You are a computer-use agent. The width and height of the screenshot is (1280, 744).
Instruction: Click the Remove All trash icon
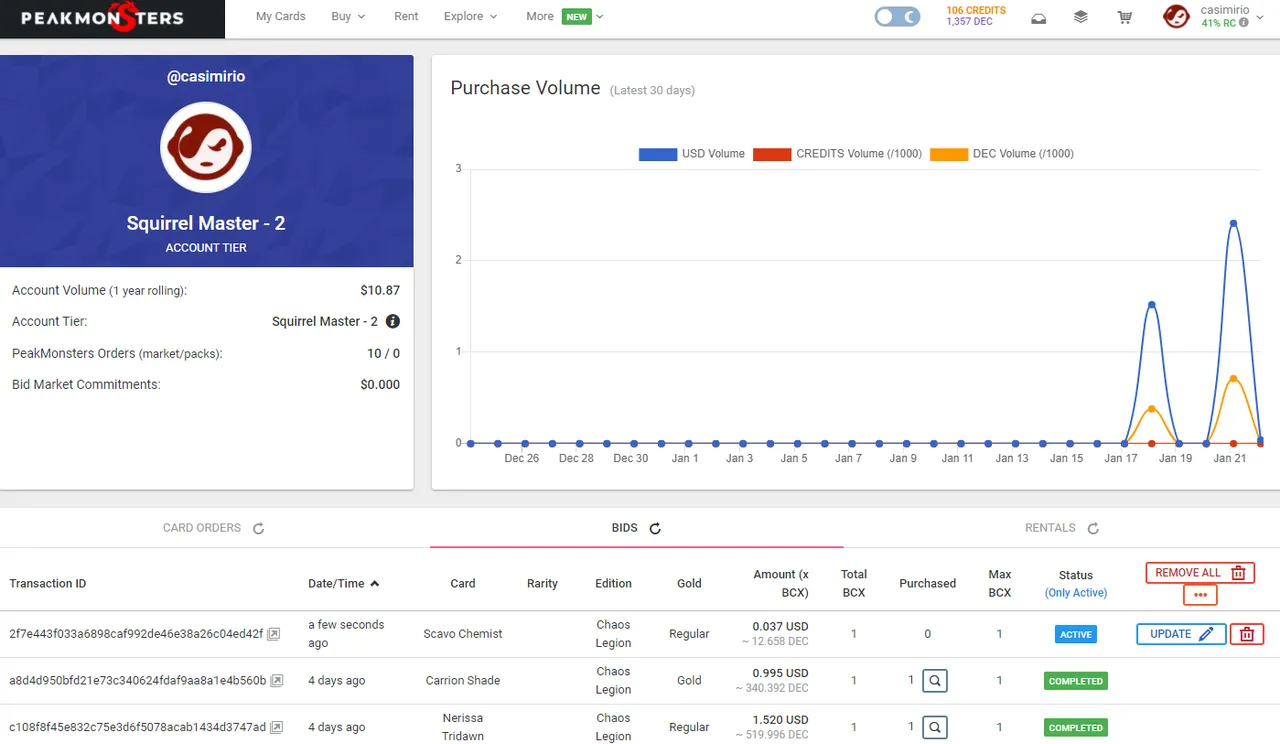(1238, 573)
